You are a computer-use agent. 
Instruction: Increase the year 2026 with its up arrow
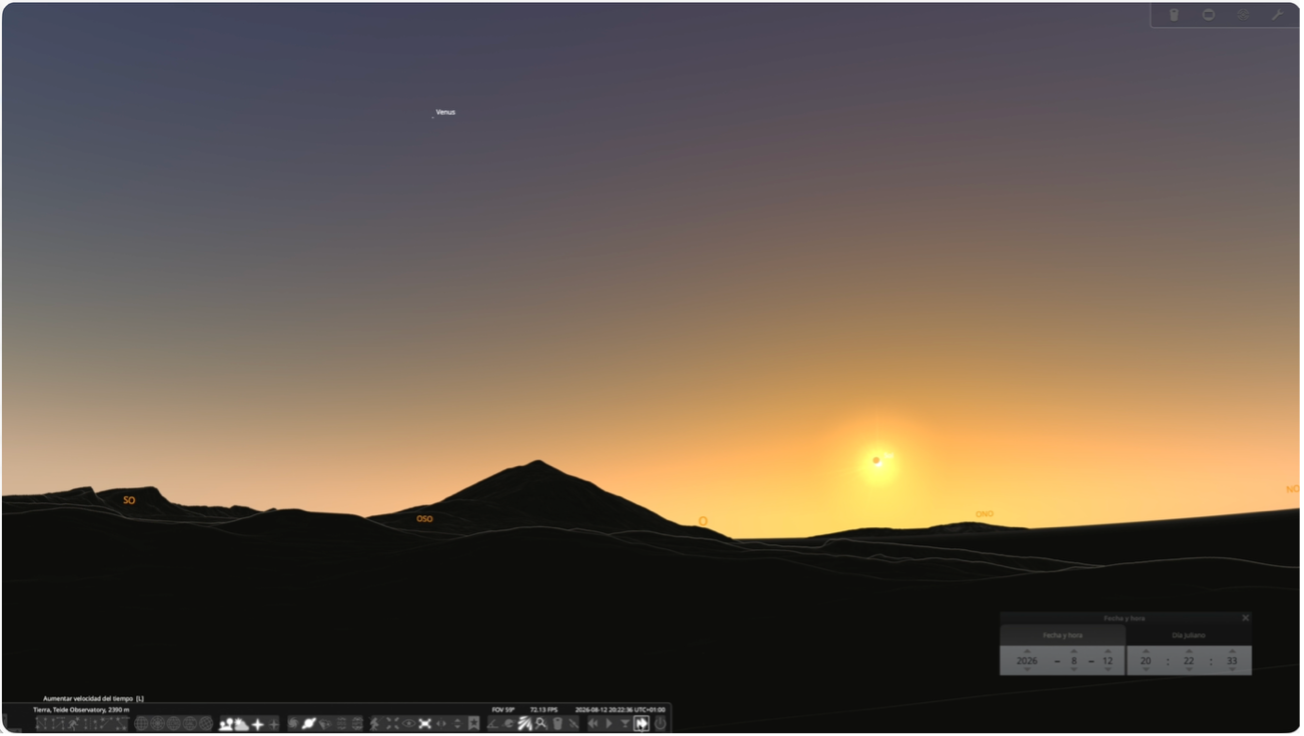click(1027, 651)
